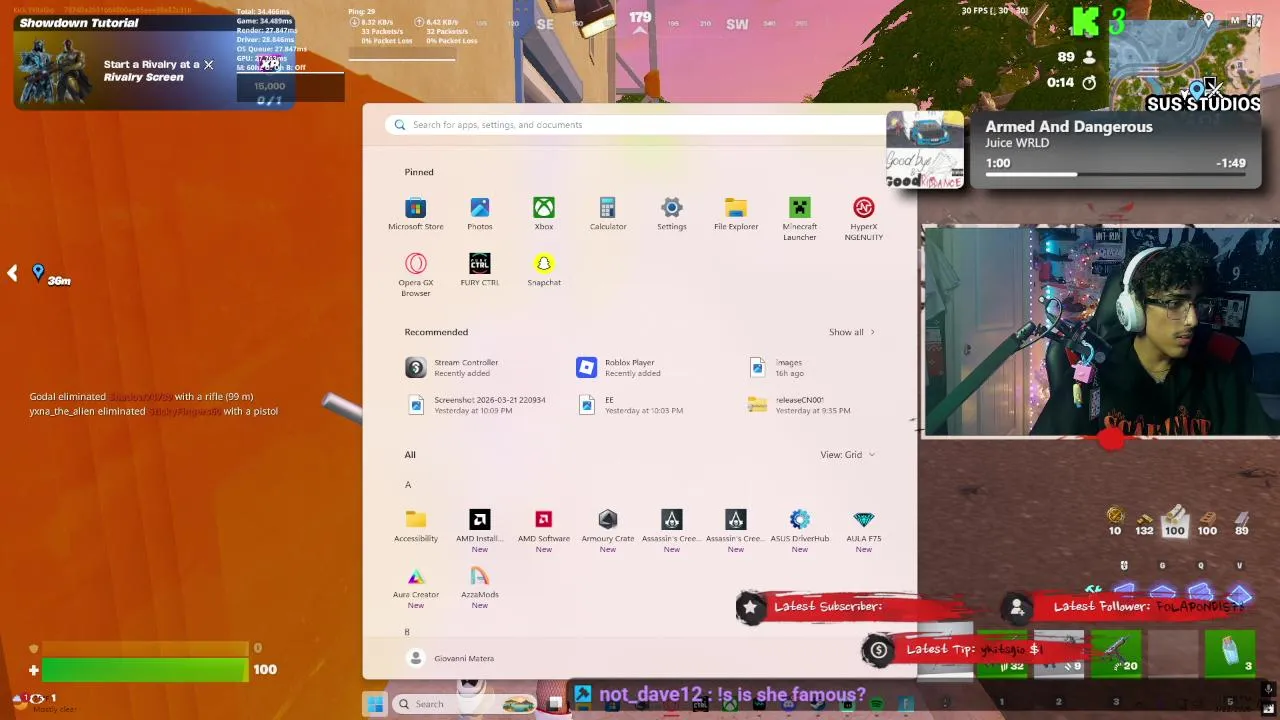The width and height of the screenshot is (1280, 720).
Task: Seek the Armed And Dangerous progress bar
Action: point(1115,175)
